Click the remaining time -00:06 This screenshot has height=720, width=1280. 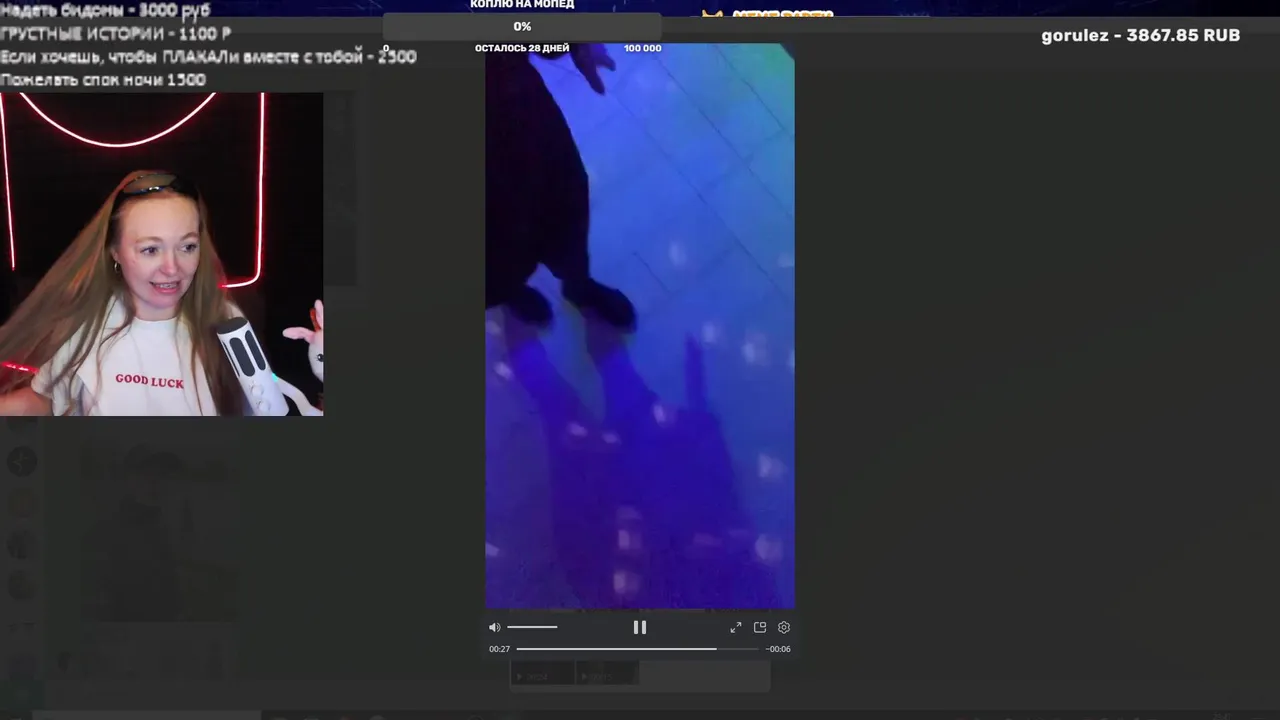pyautogui.click(x=778, y=649)
